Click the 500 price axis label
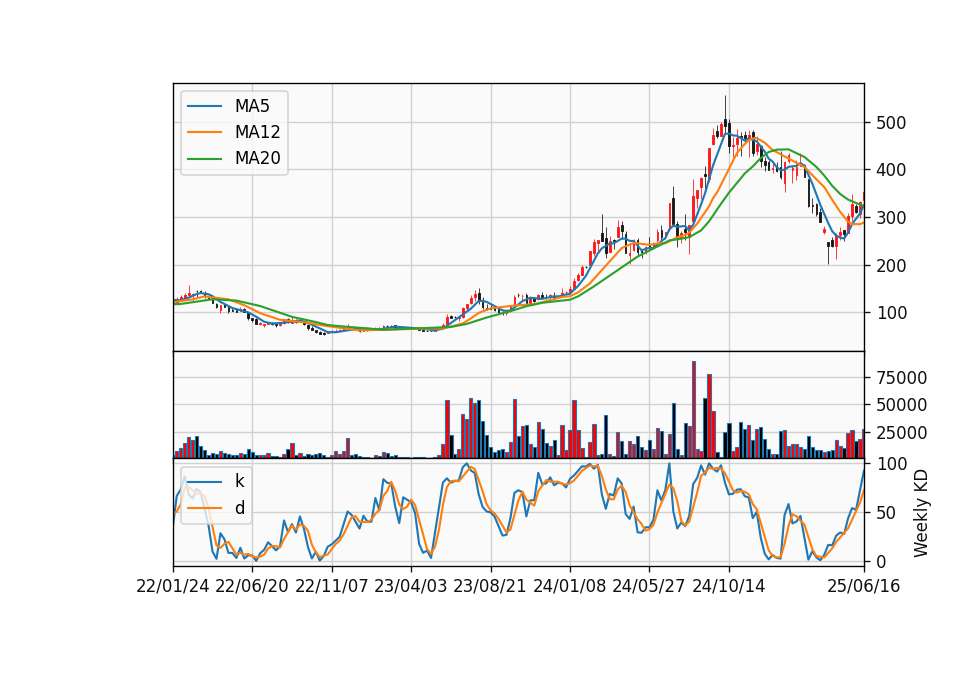This screenshot has width=960, height=690. coord(891,123)
